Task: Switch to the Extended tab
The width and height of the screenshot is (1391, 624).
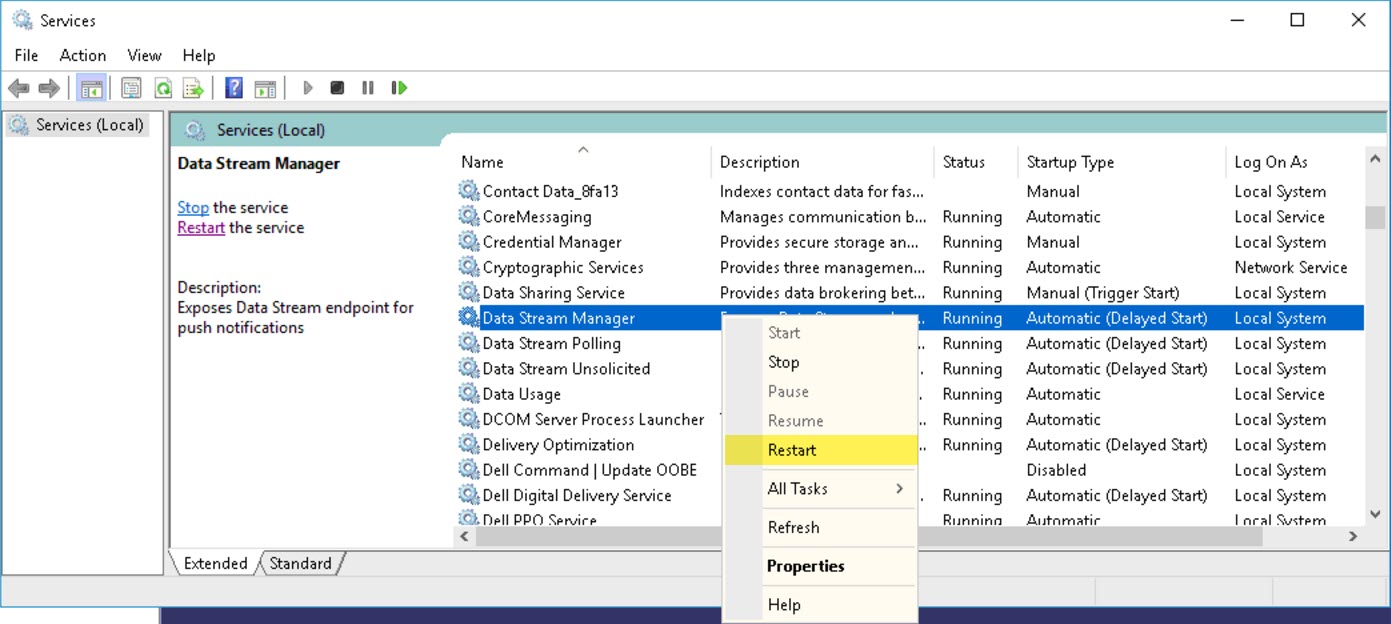Action: [x=215, y=563]
